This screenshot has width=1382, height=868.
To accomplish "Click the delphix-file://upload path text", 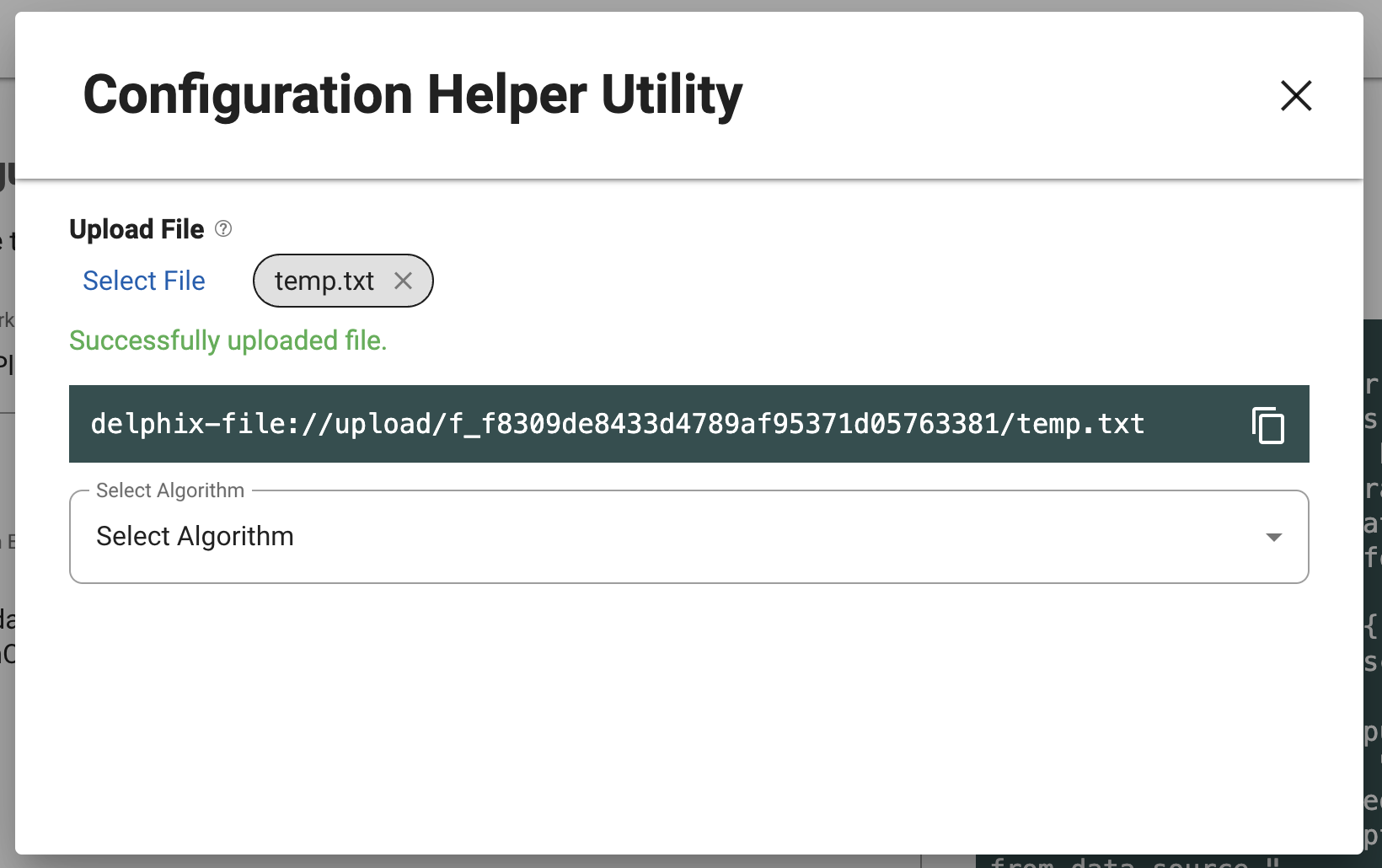I will click(x=617, y=424).
